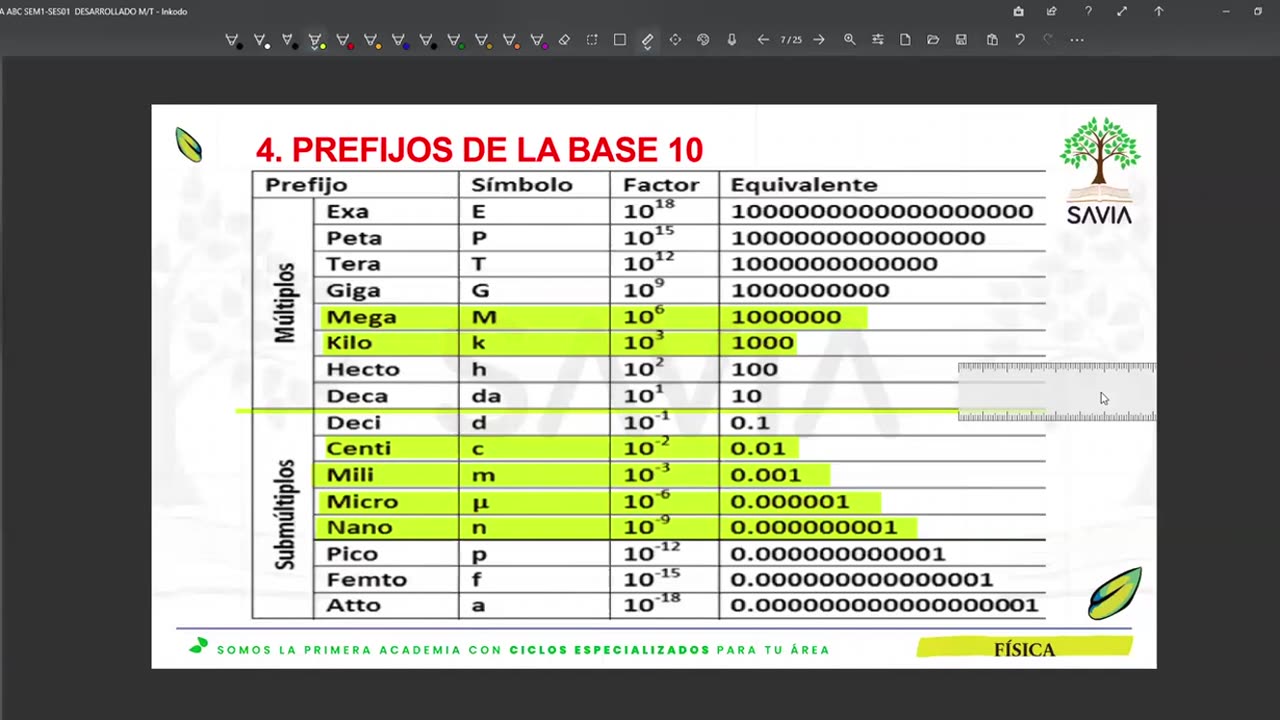
Task: Open the color palette icon
Action: [x=703, y=40]
